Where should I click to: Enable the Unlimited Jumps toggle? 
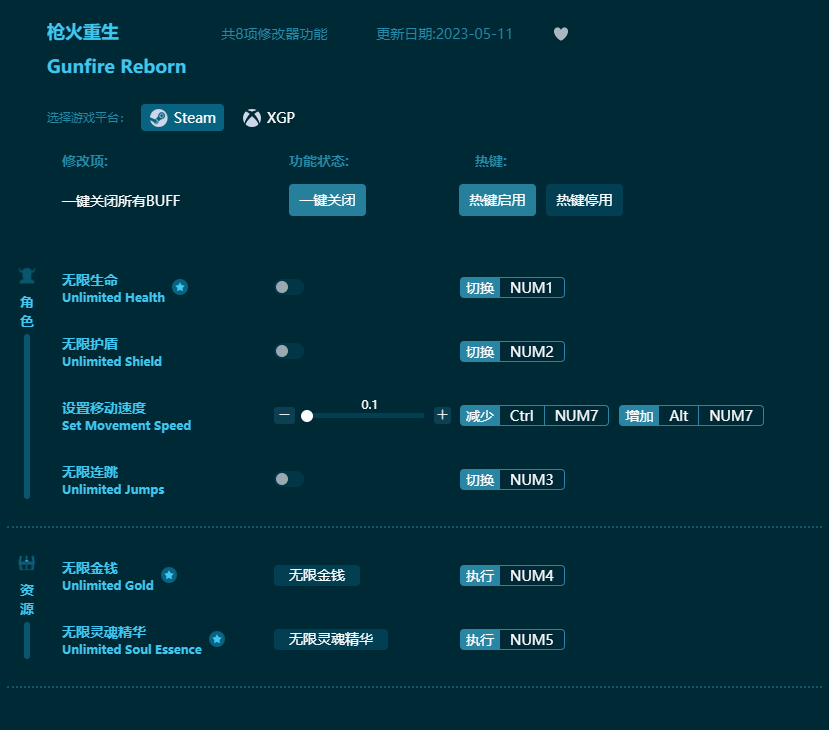[289, 479]
